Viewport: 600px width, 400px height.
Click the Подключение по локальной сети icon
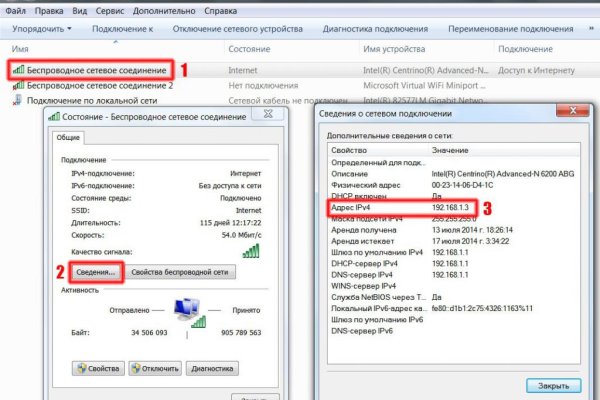[17, 101]
